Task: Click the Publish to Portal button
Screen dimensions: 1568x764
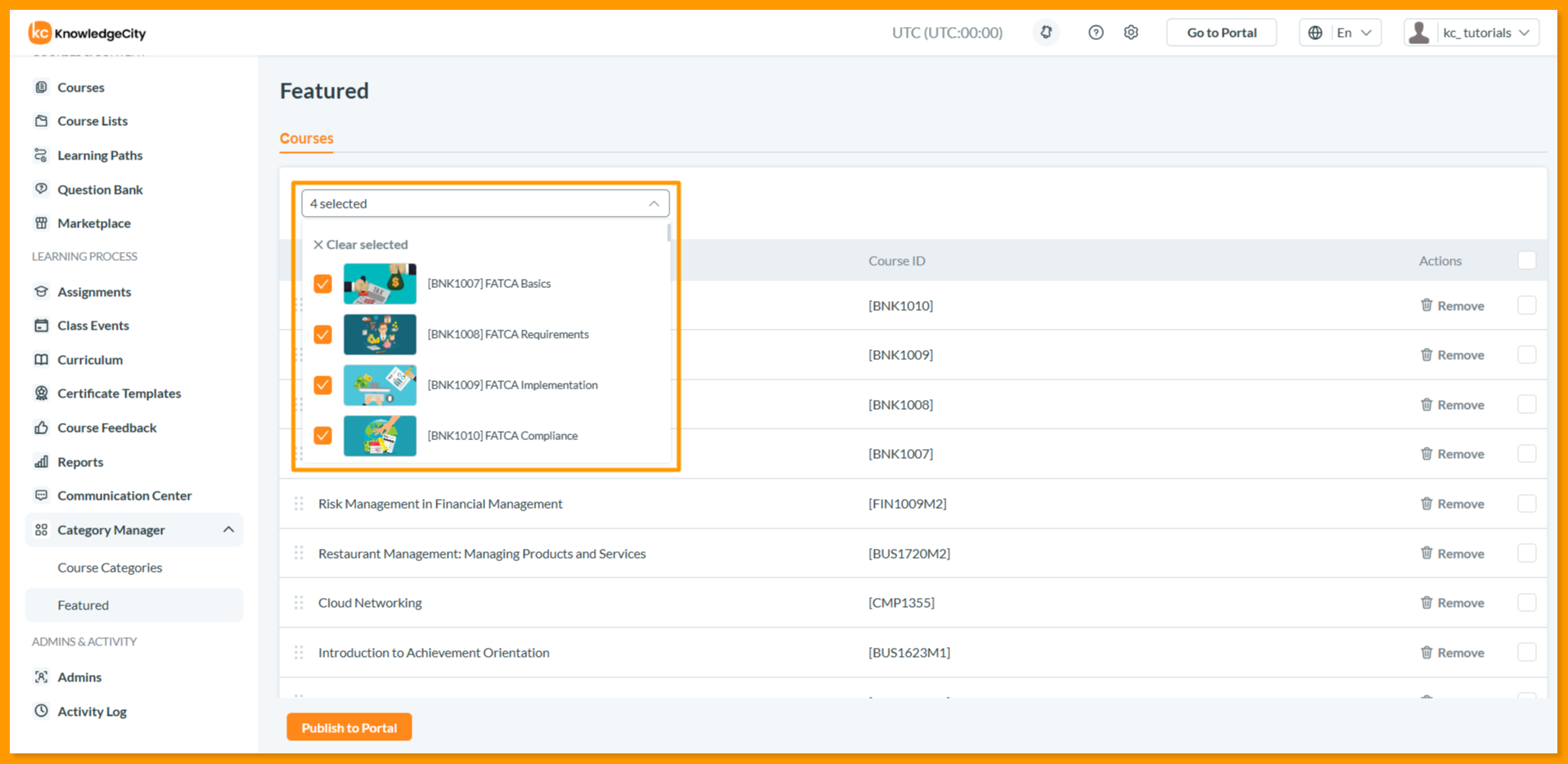Action: click(349, 727)
